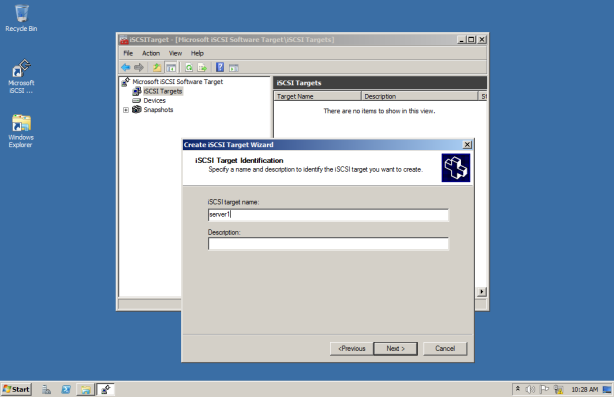
Task: Expand the Snapshots node with plus box
Action: (126, 110)
